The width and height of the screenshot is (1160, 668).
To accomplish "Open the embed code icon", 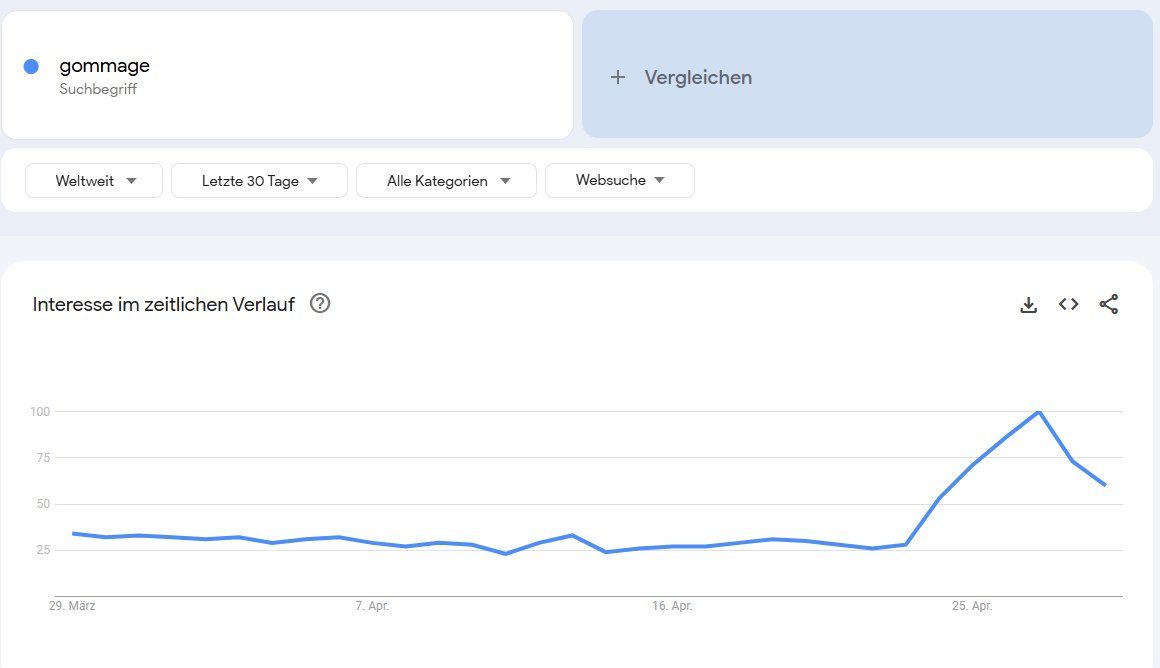I will tap(1068, 304).
